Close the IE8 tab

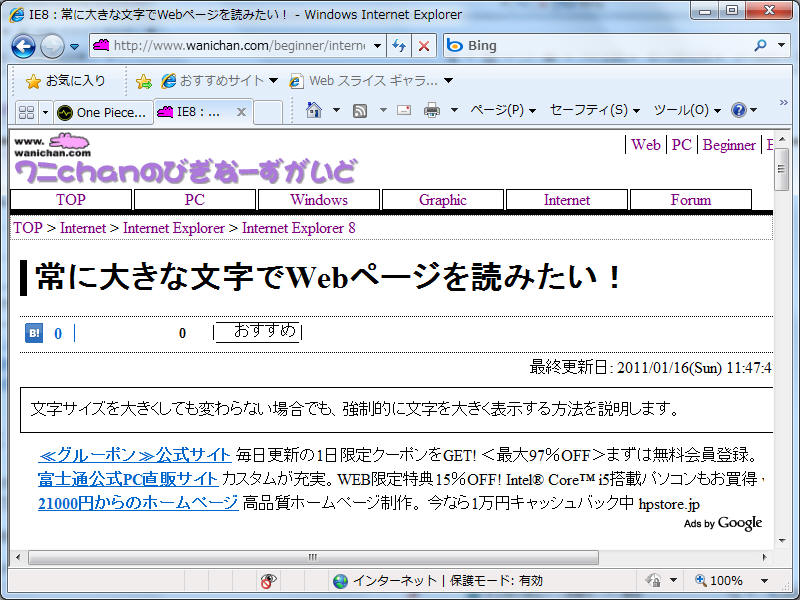242,112
